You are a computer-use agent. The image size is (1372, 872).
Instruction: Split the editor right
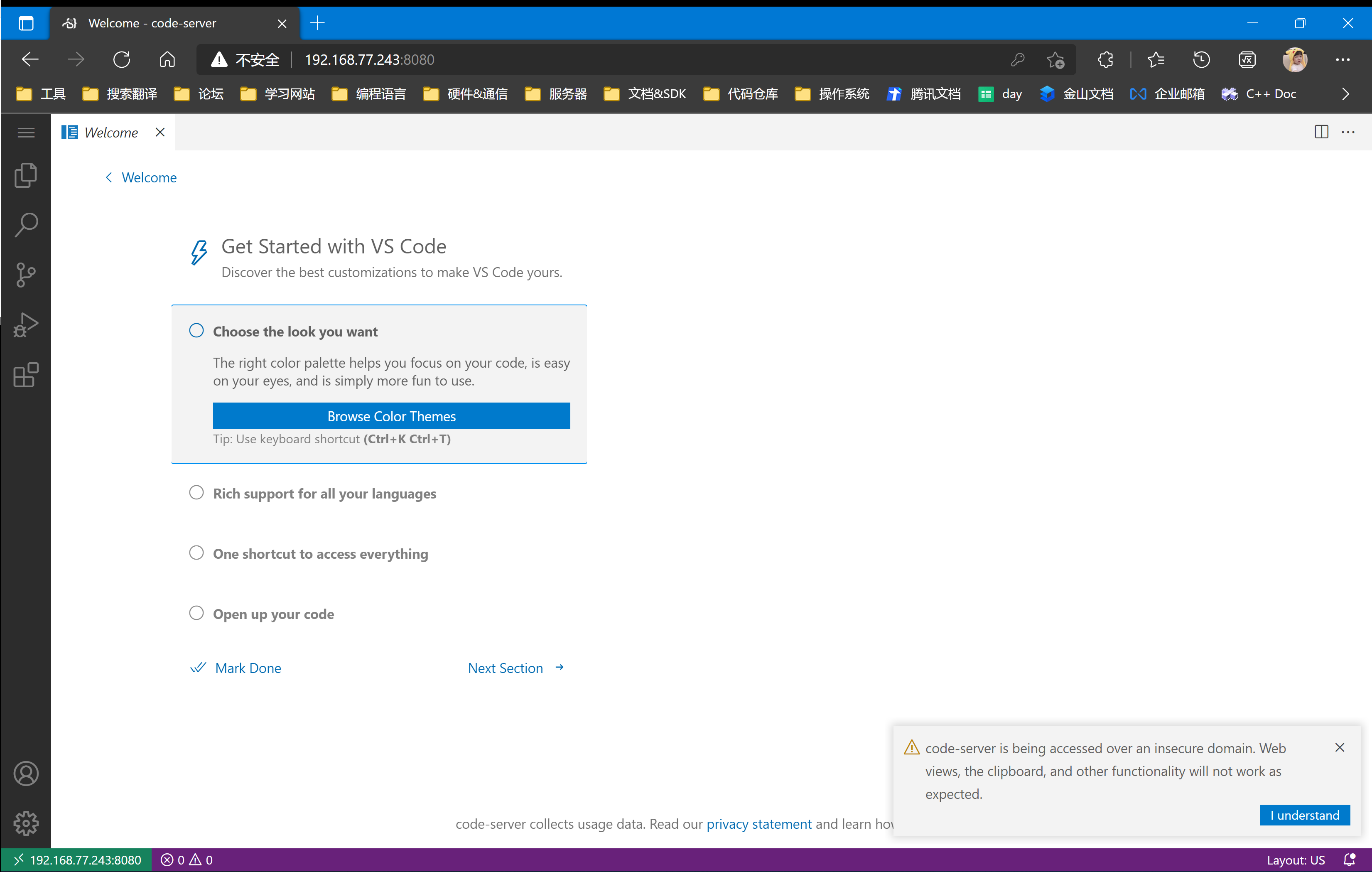(1321, 132)
